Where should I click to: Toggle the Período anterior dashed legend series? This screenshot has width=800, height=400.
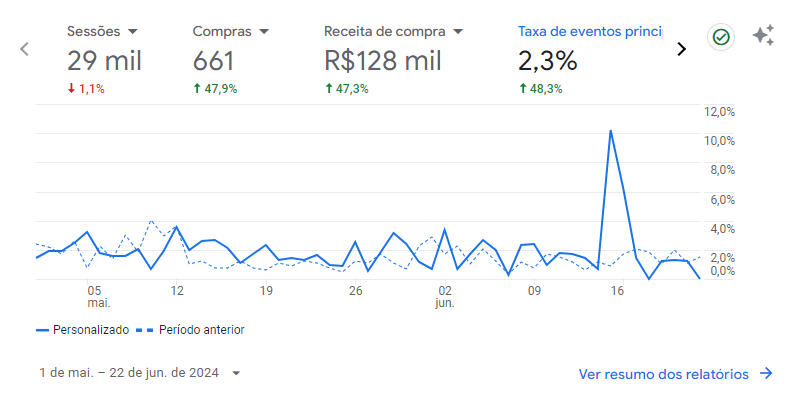190,329
